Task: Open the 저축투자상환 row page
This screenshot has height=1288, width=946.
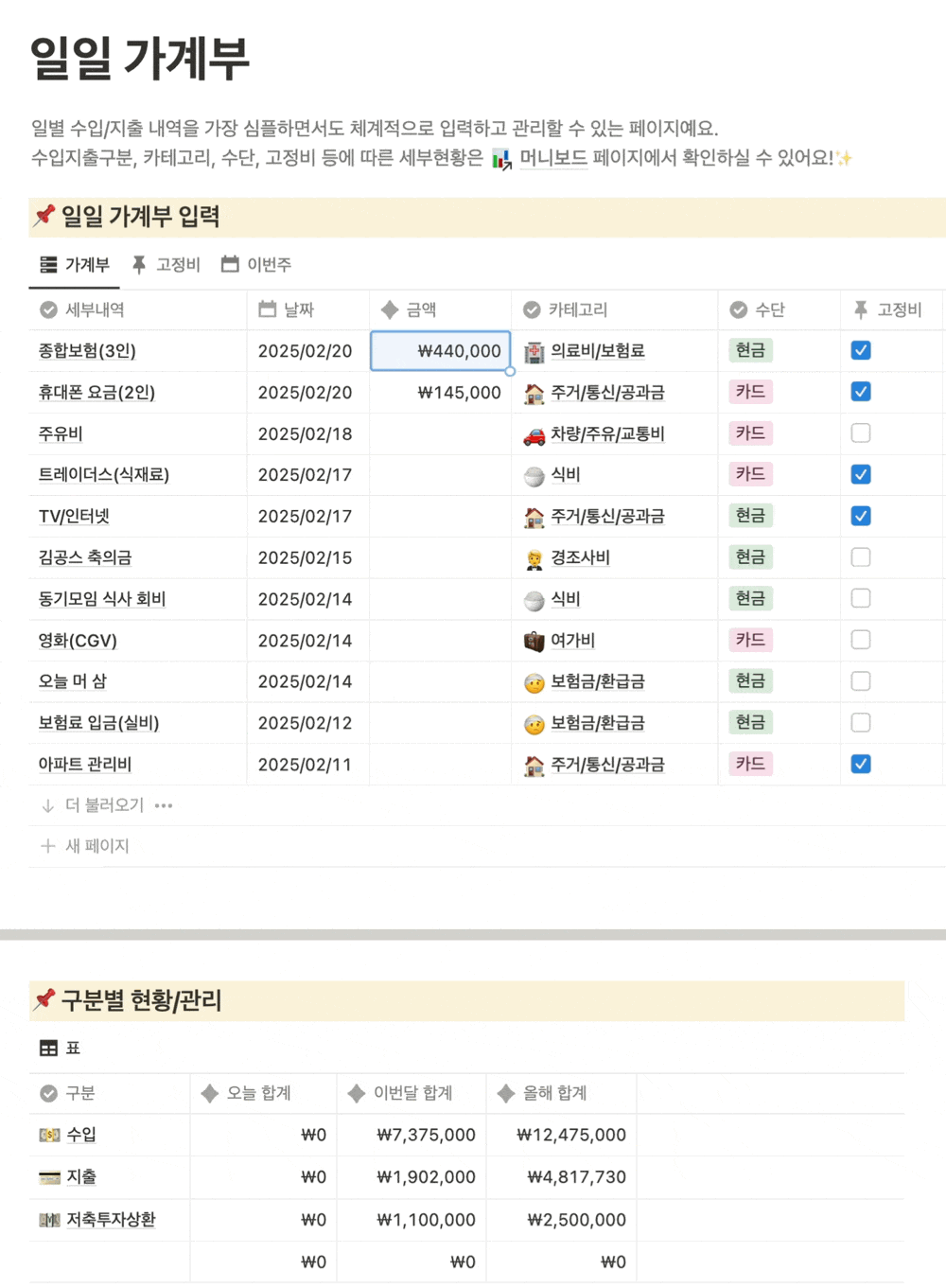Action: click(x=111, y=1220)
